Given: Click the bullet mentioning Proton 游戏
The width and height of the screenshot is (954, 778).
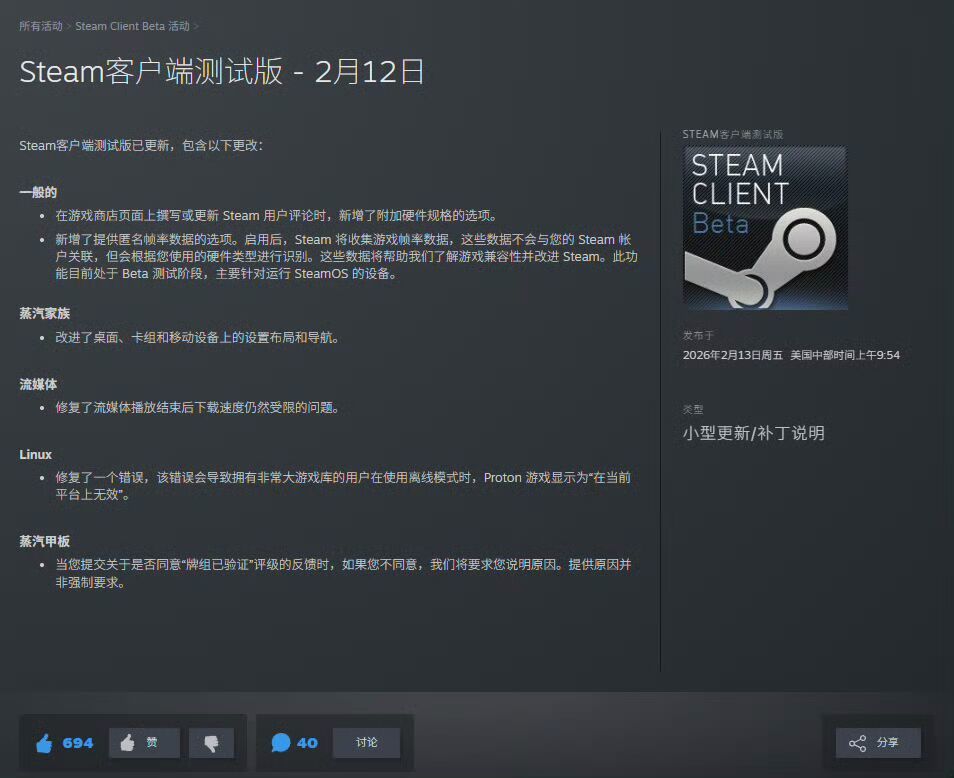Looking at the screenshot, I should [343, 486].
